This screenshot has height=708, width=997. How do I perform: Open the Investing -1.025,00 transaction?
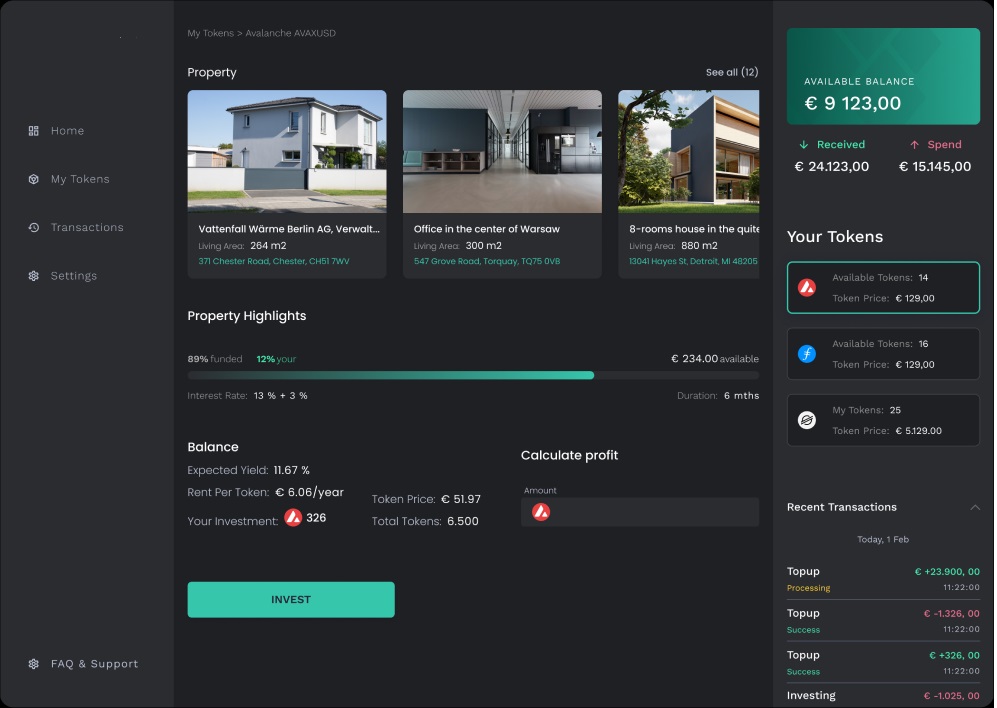click(883, 696)
